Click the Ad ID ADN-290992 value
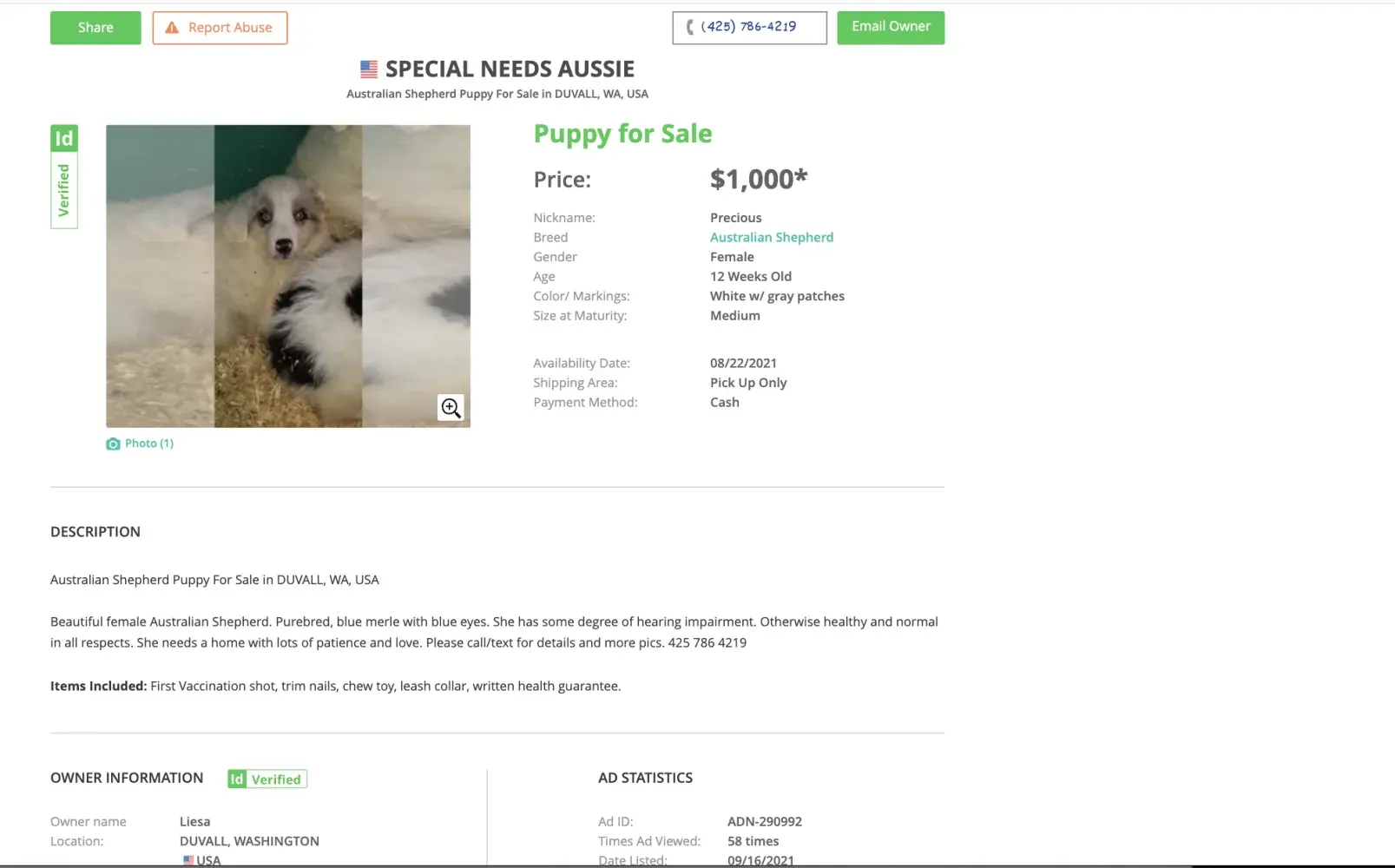The height and width of the screenshot is (868, 1395). point(764,821)
